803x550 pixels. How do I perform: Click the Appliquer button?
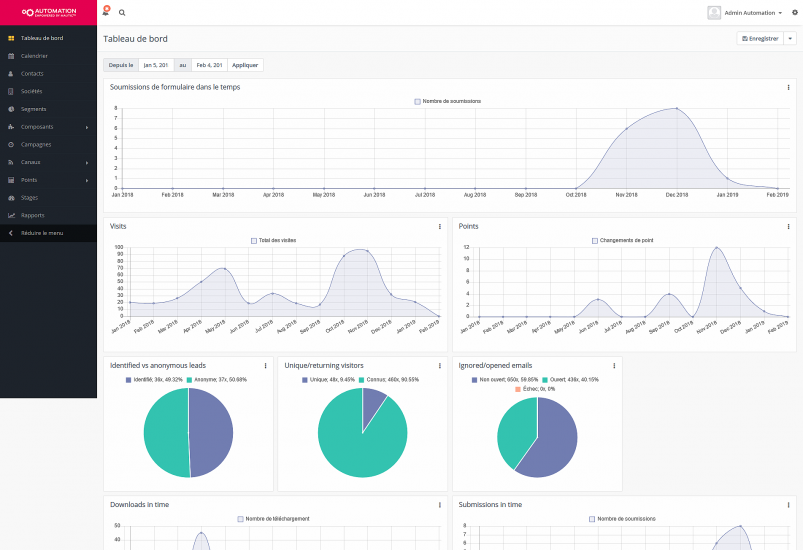point(245,65)
